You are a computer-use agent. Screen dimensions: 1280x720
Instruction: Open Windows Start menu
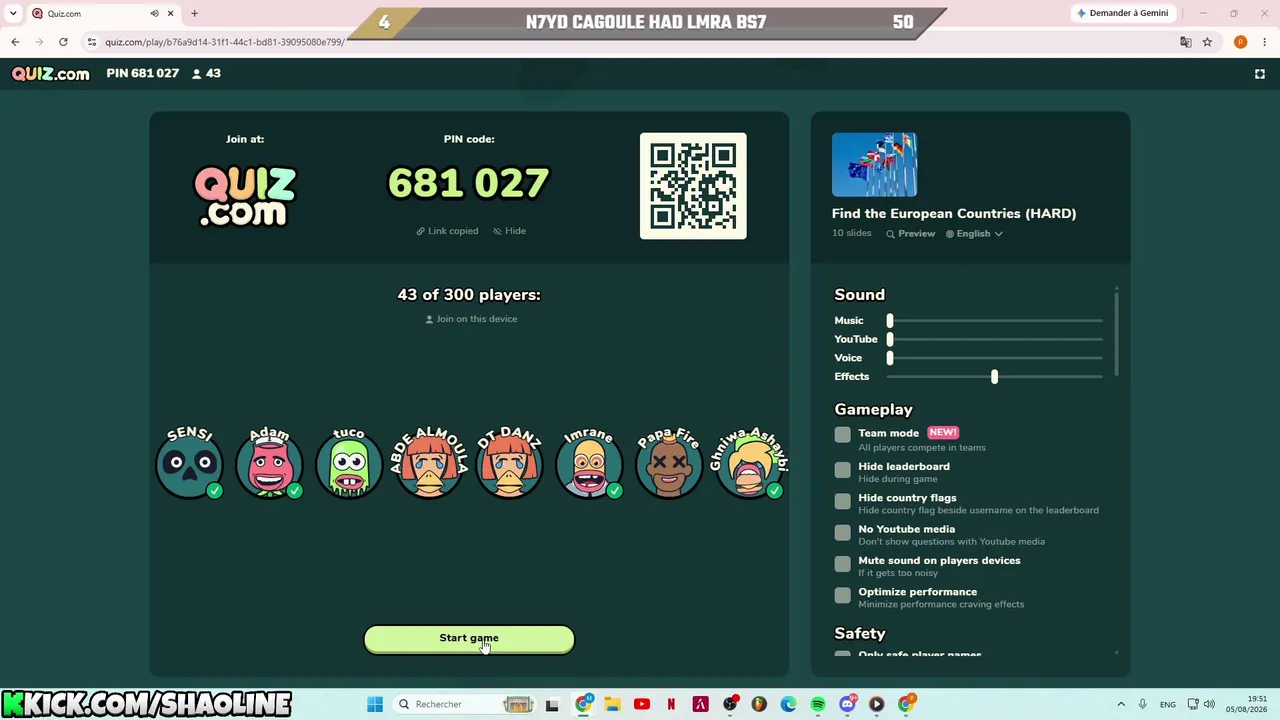(375, 704)
